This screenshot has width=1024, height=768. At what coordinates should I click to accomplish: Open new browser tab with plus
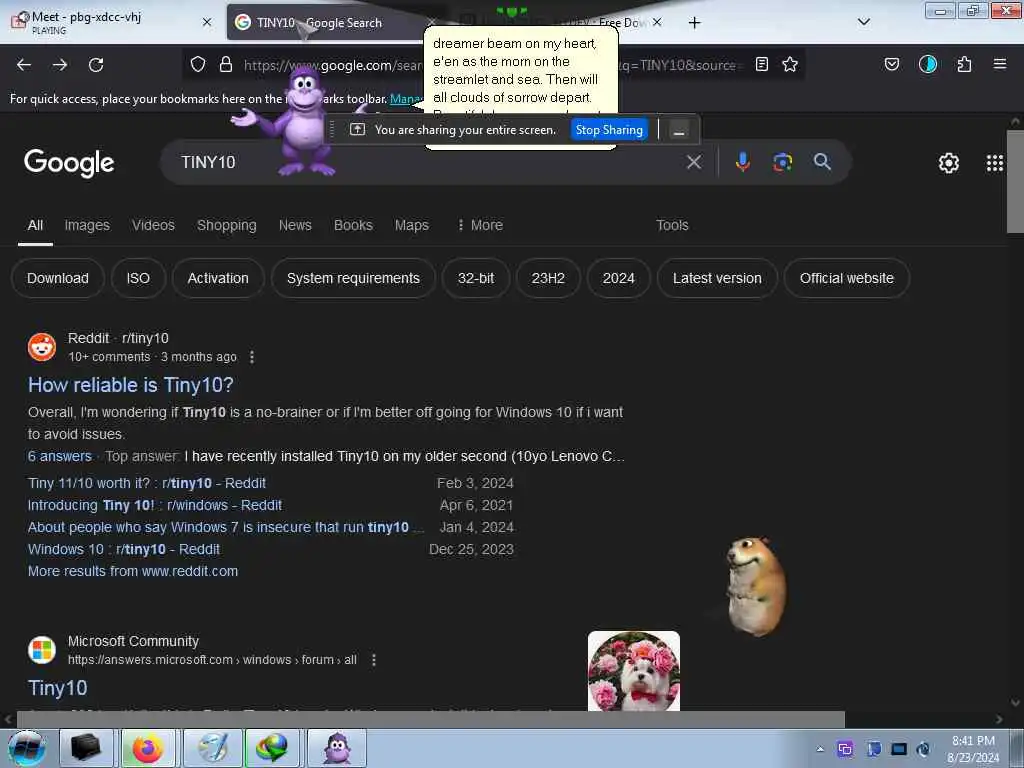pyautogui.click(x=694, y=23)
